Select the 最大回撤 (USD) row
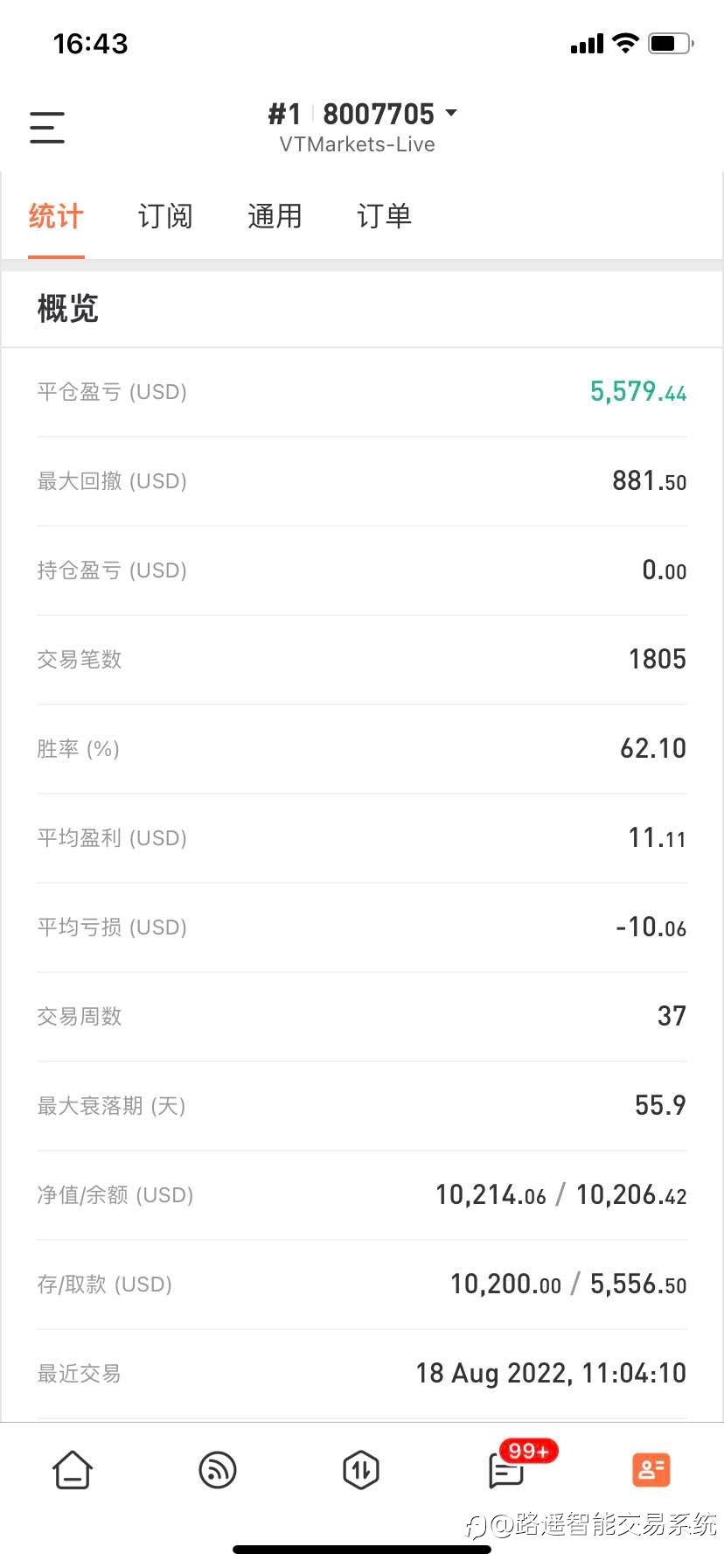 (x=362, y=481)
